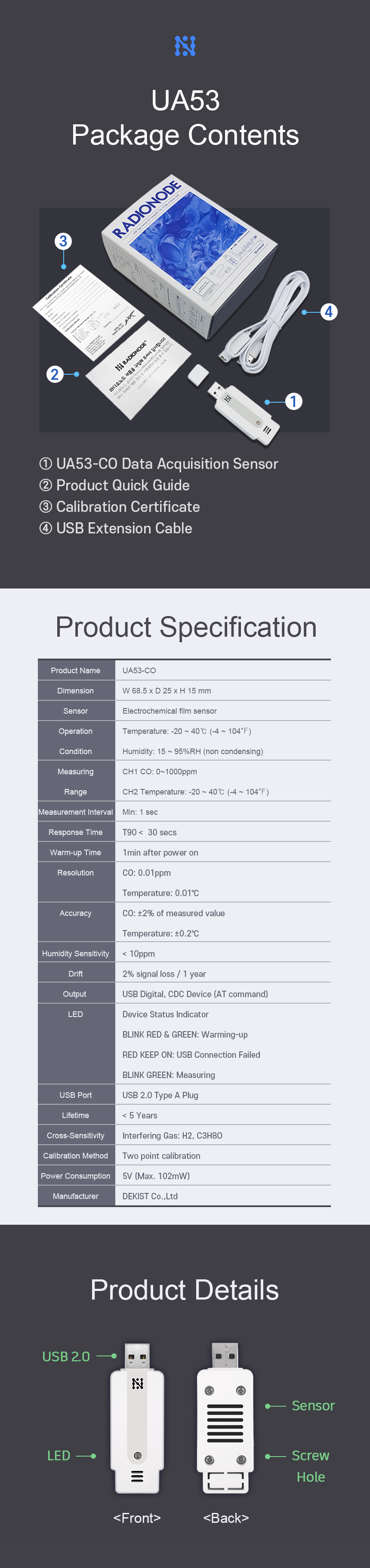This screenshot has width=370, height=1568.
Task: Click the number 3 callout badge
Action: tap(63, 241)
